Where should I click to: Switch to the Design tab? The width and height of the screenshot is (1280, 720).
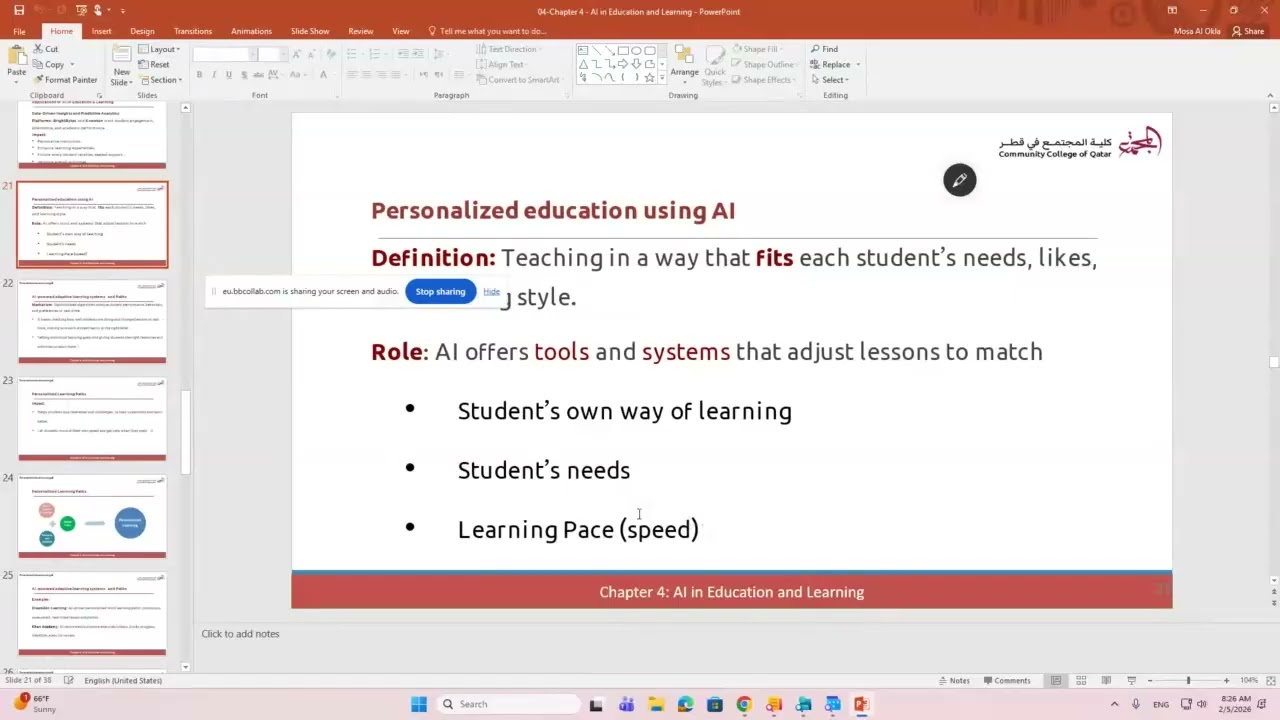(142, 31)
